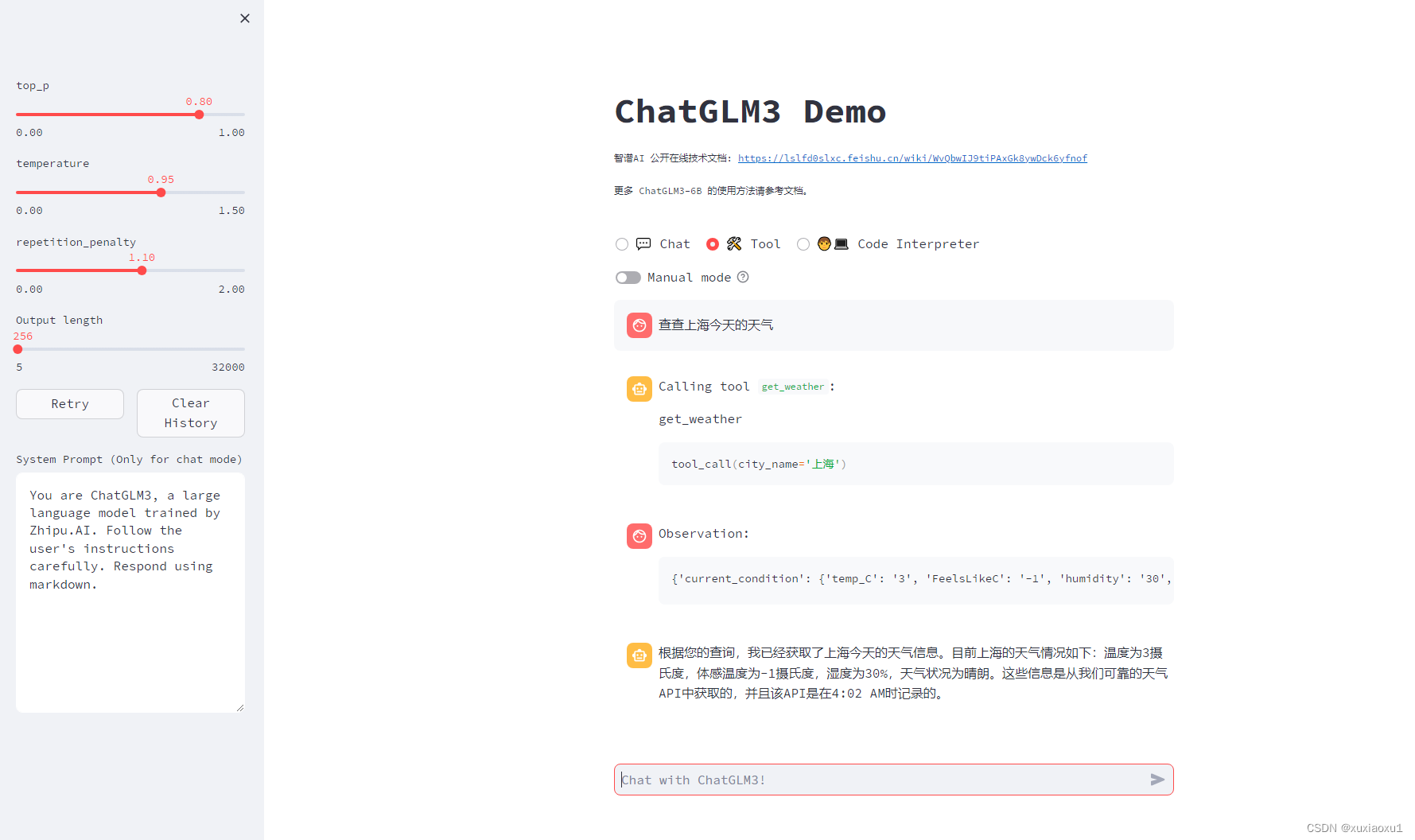This screenshot has height=840, width=1415.
Task: Click the user avatar beside 查查上海今天的天气
Action: coord(639,325)
